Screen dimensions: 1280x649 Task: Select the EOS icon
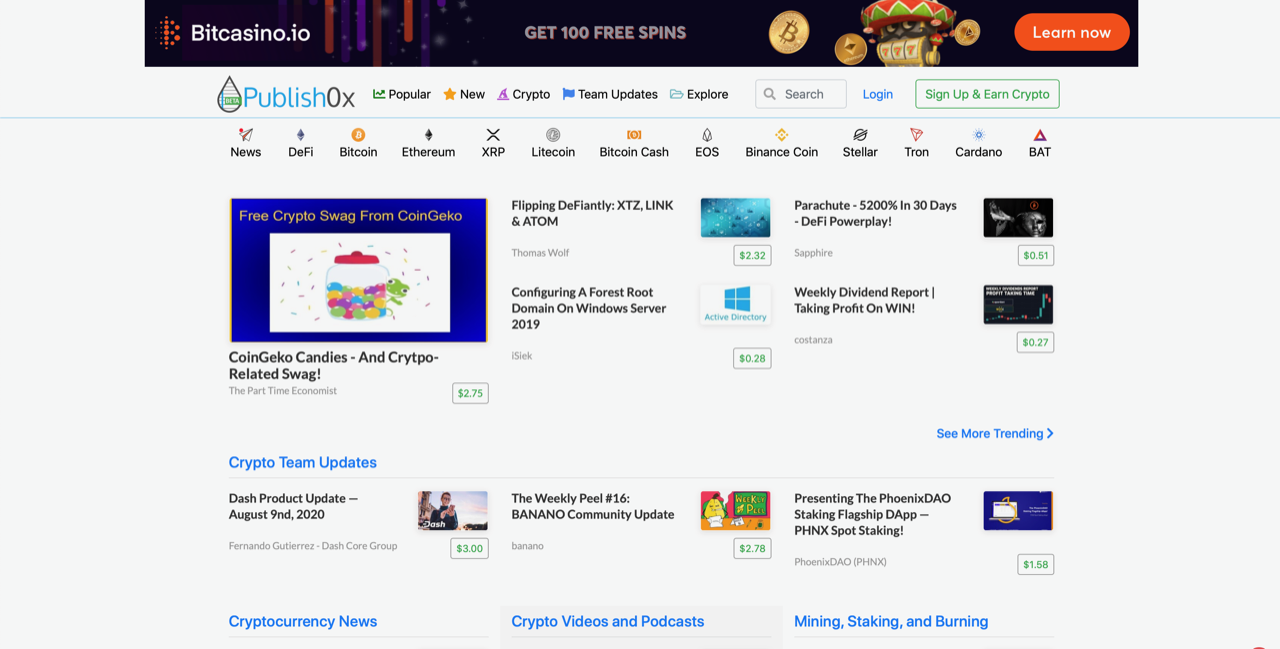707,135
